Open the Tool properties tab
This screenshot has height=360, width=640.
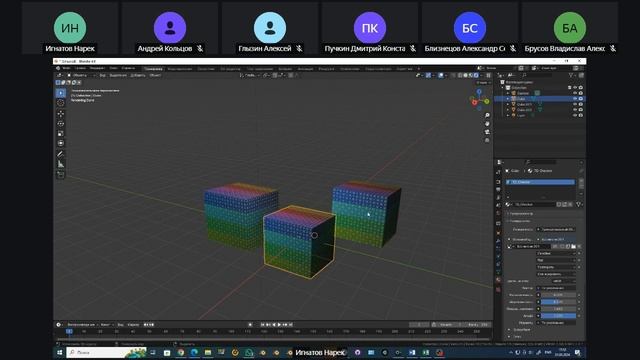[498, 172]
